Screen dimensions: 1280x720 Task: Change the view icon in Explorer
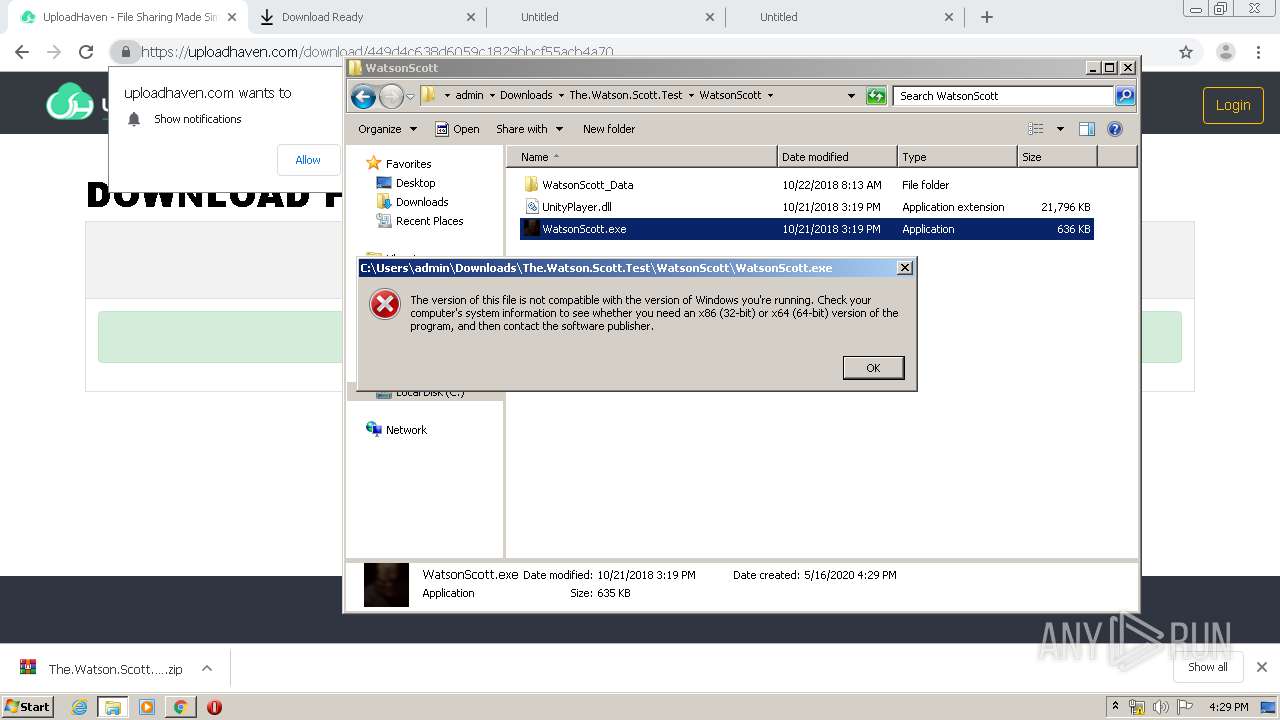click(1036, 129)
